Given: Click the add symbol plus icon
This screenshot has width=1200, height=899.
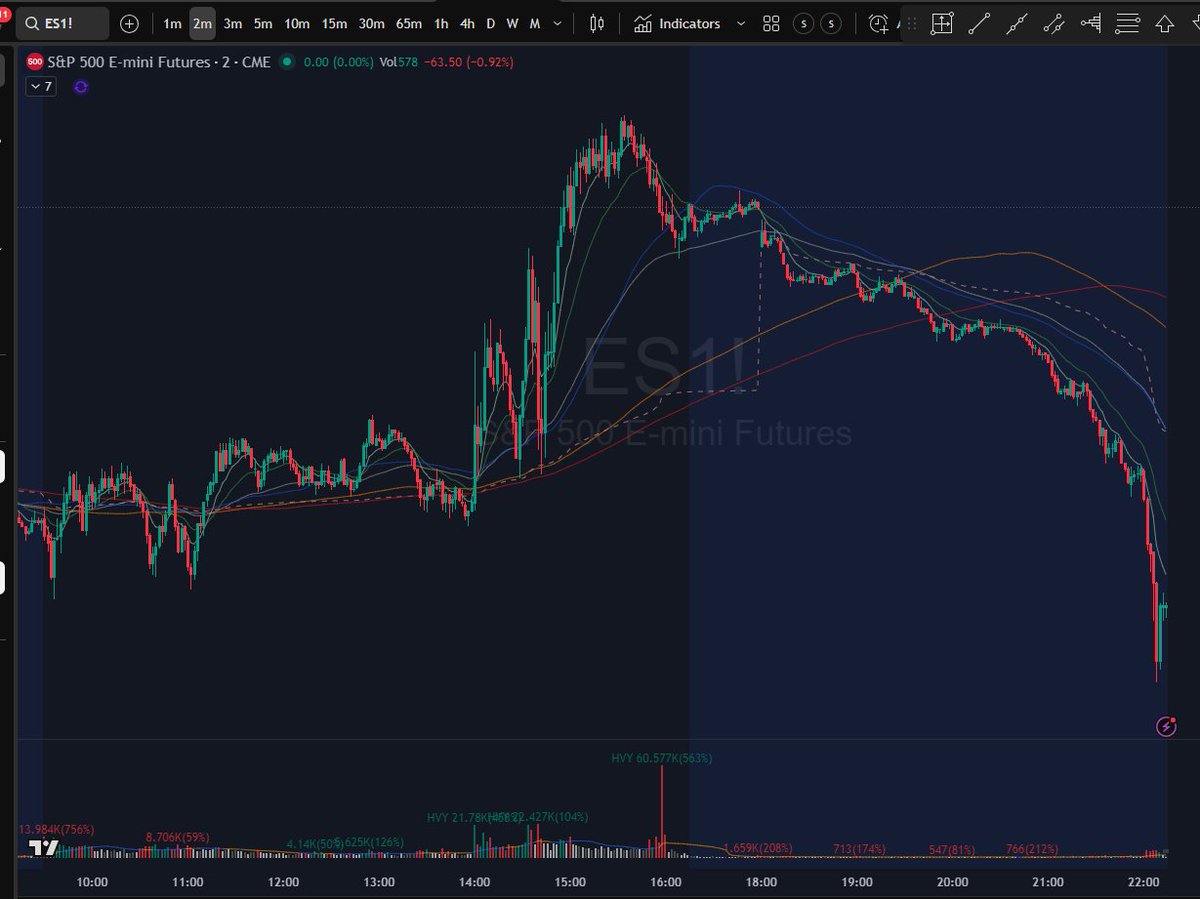Looking at the screenshot, I should pos(129,23).
